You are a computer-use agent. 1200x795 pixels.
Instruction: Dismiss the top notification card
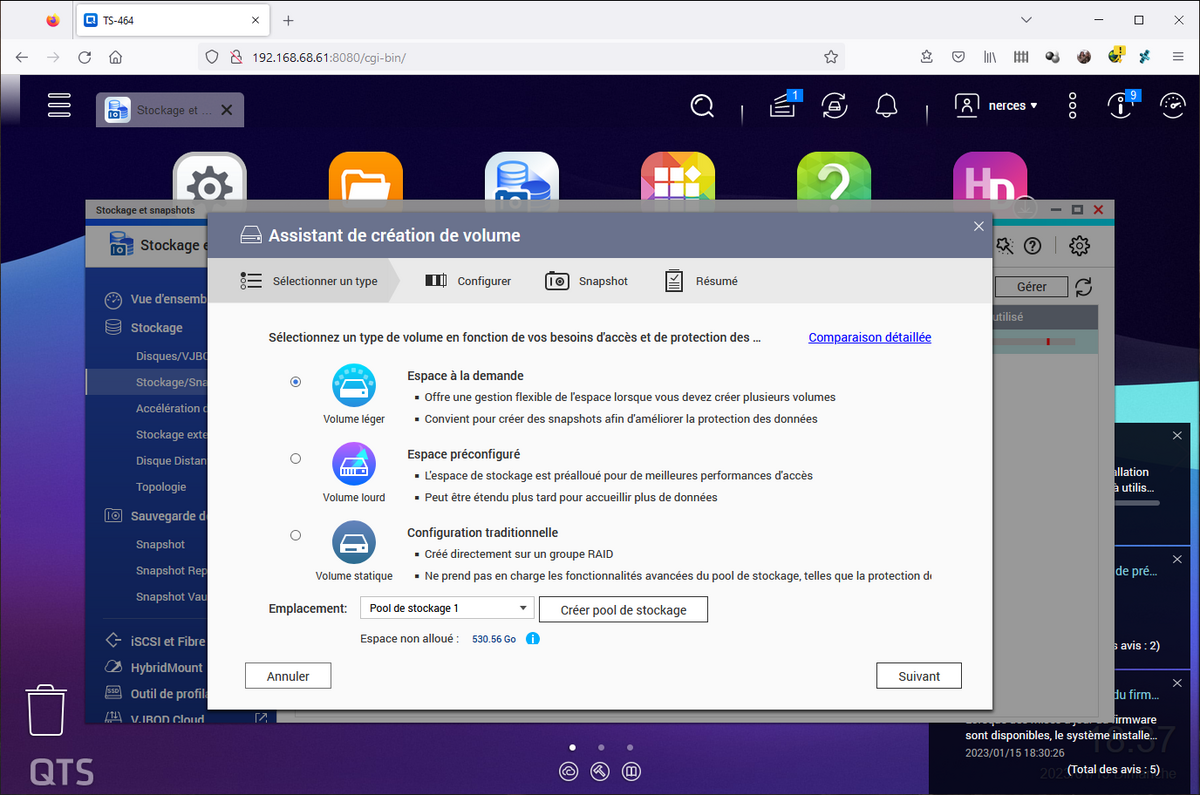click(1177, 436)
